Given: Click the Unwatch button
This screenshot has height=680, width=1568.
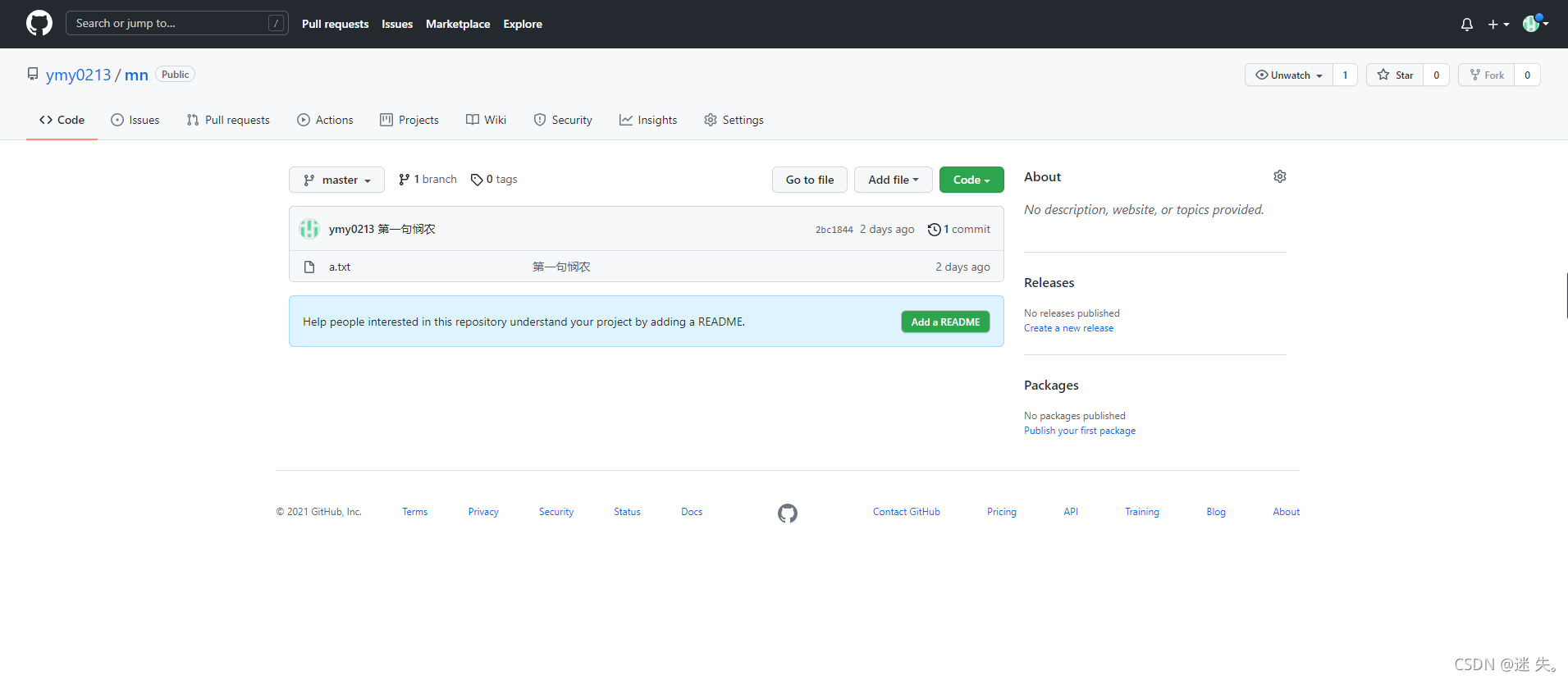Looking at the screenshot, I should click(x=1289, y=75).
